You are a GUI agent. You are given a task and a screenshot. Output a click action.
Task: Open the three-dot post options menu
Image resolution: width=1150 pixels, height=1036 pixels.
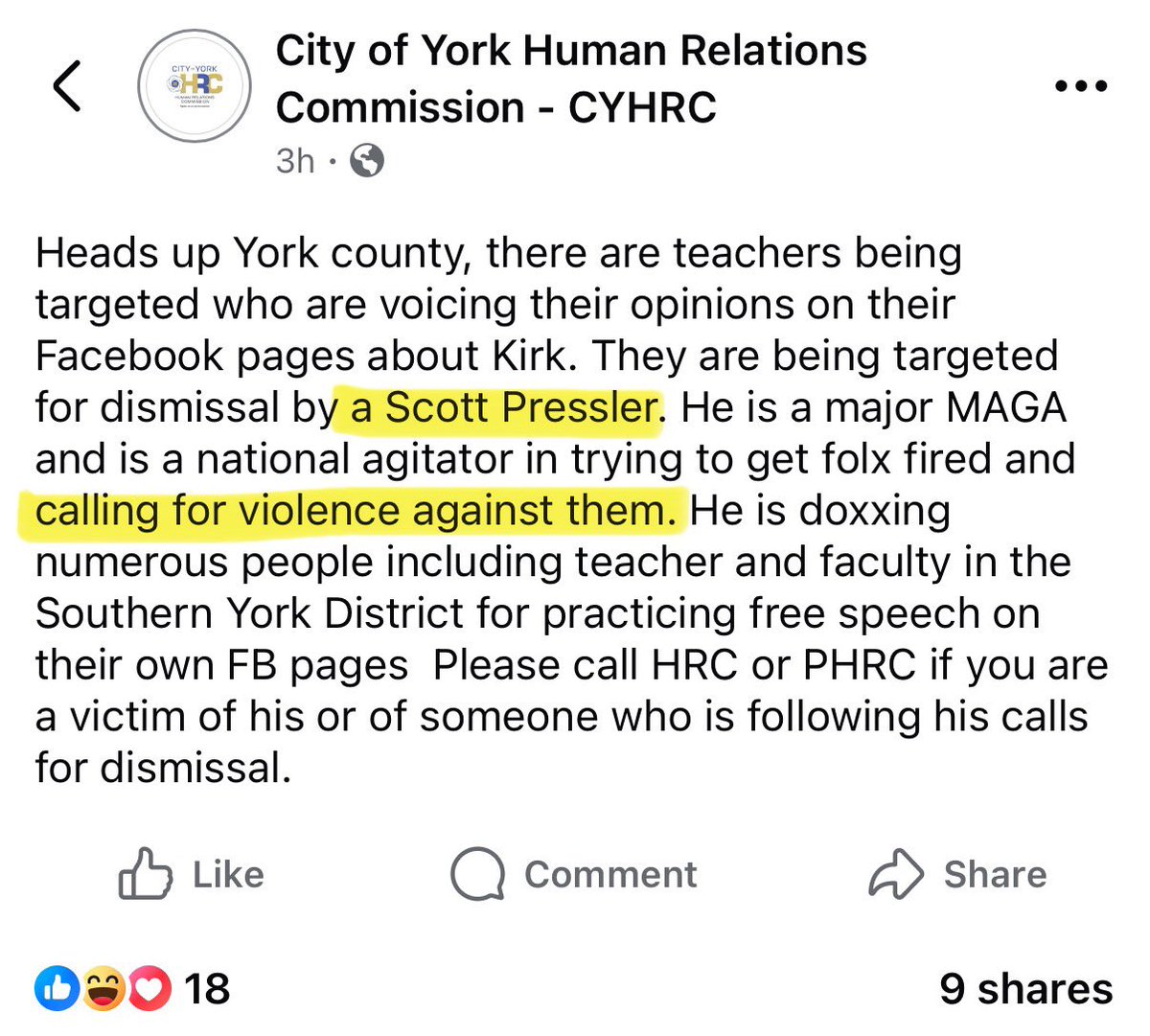click(x=1081, y=85)
